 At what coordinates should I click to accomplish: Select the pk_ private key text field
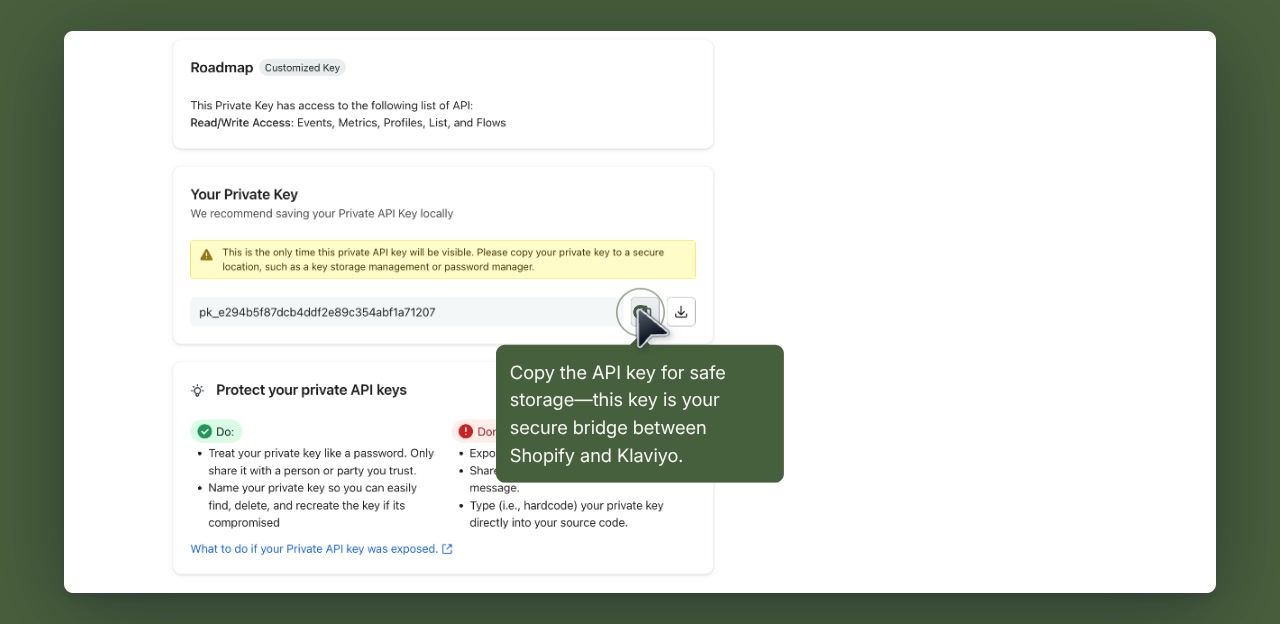click(400, 311)
